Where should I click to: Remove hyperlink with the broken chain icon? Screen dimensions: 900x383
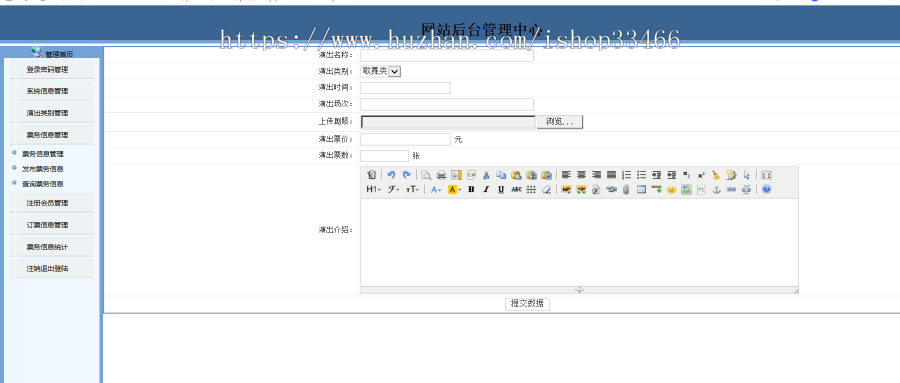point(747,189)
